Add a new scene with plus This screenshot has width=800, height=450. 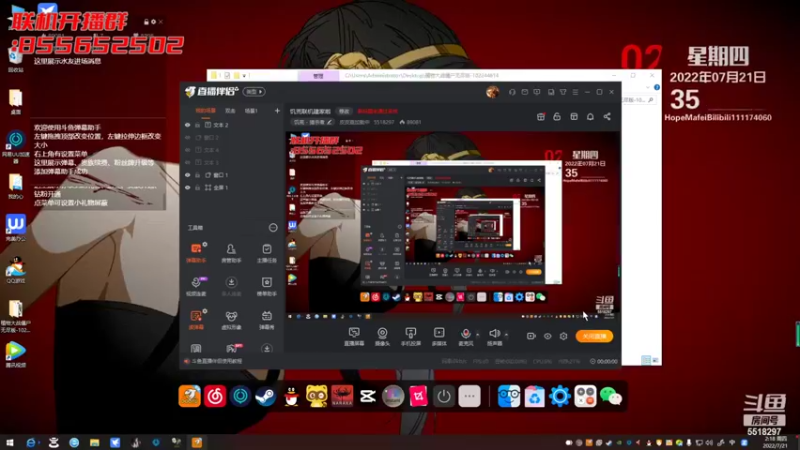(x=277, y=111)
